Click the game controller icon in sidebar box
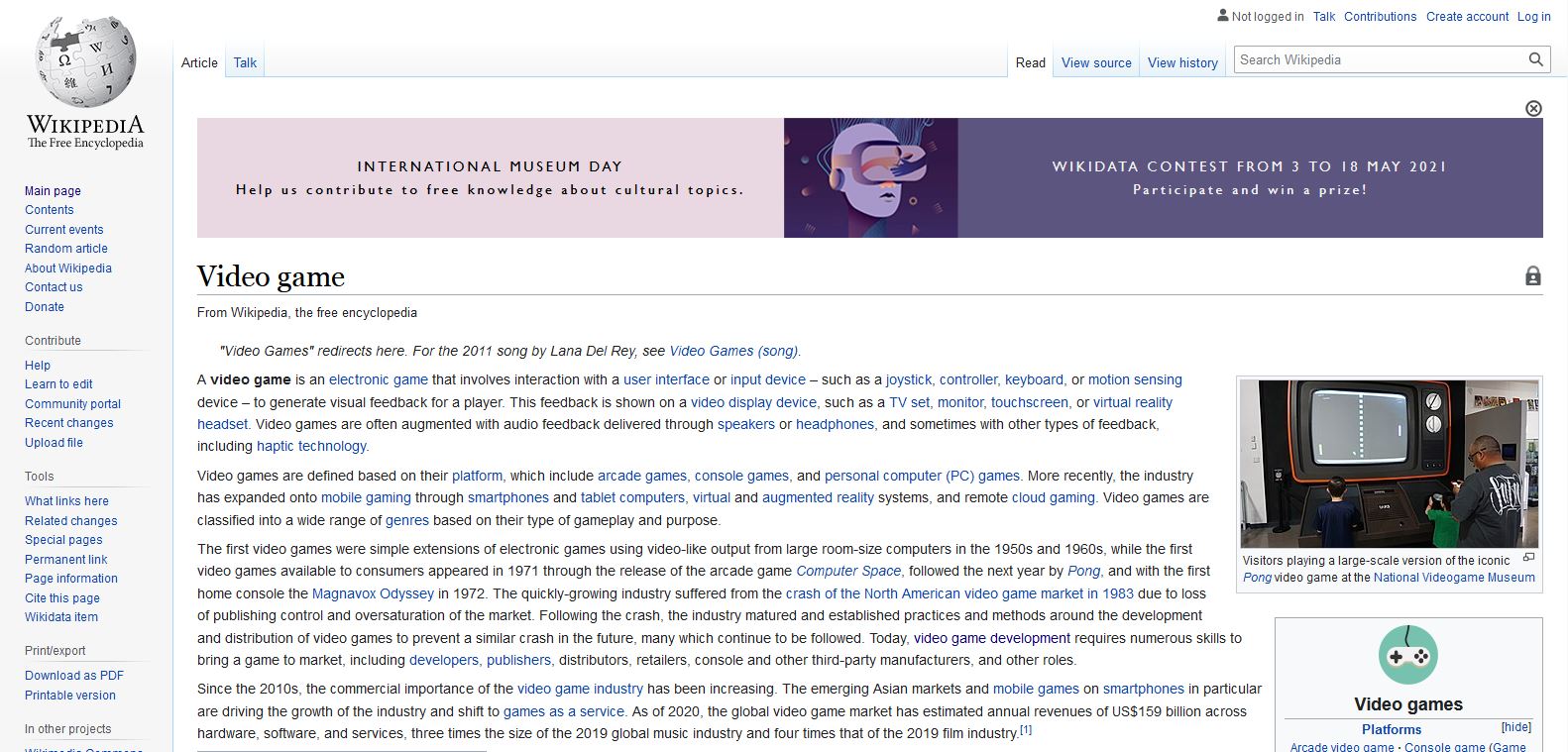This screenshot has height=752, width=1568. 1407,655
